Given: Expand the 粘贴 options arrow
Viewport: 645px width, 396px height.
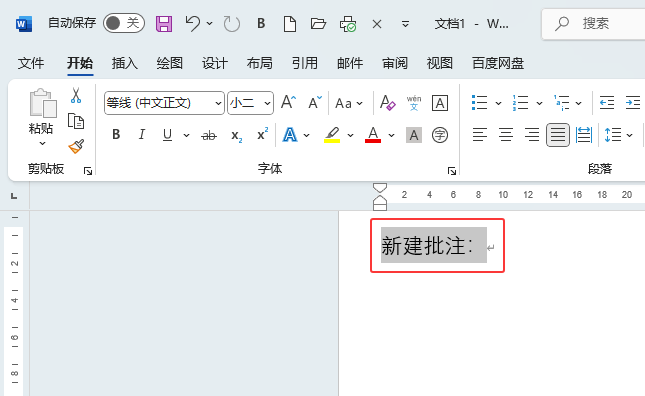Looking at the screenshot, I should click(x=42, y=144).
